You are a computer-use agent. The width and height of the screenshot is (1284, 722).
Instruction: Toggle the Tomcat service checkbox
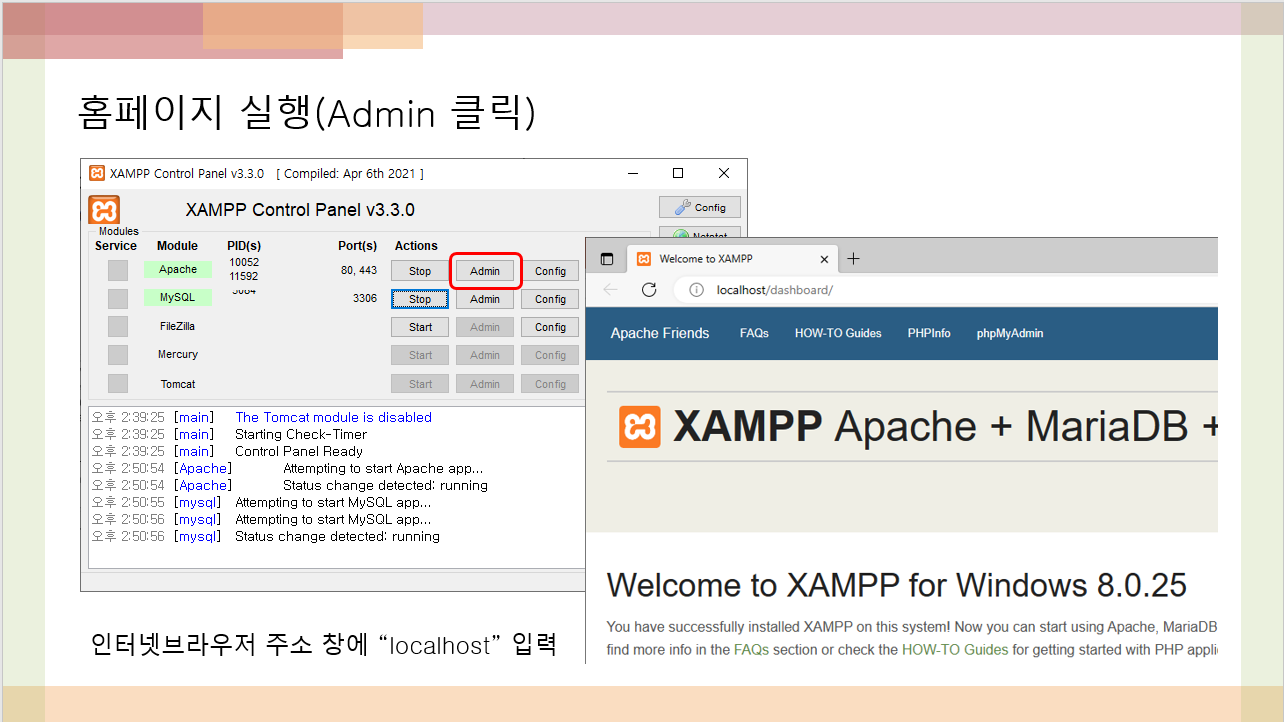point(118,384)
